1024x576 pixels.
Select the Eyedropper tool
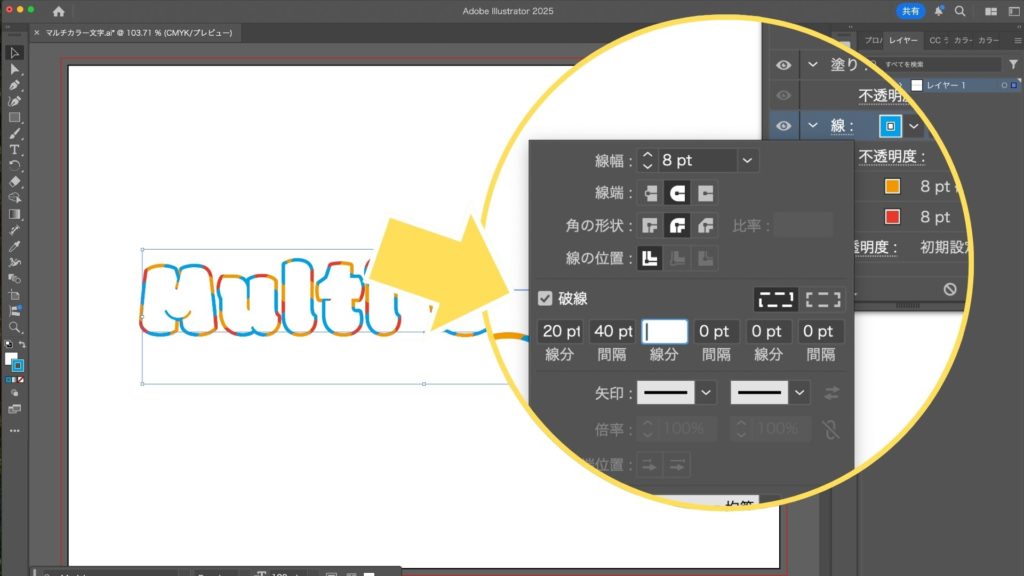pos(15,246)
